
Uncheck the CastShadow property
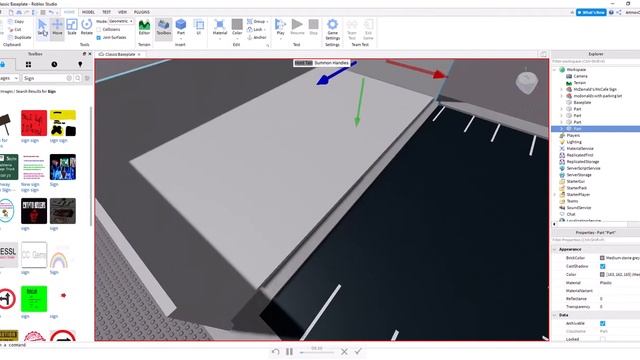pyautogui.click(x=602, y=266)
